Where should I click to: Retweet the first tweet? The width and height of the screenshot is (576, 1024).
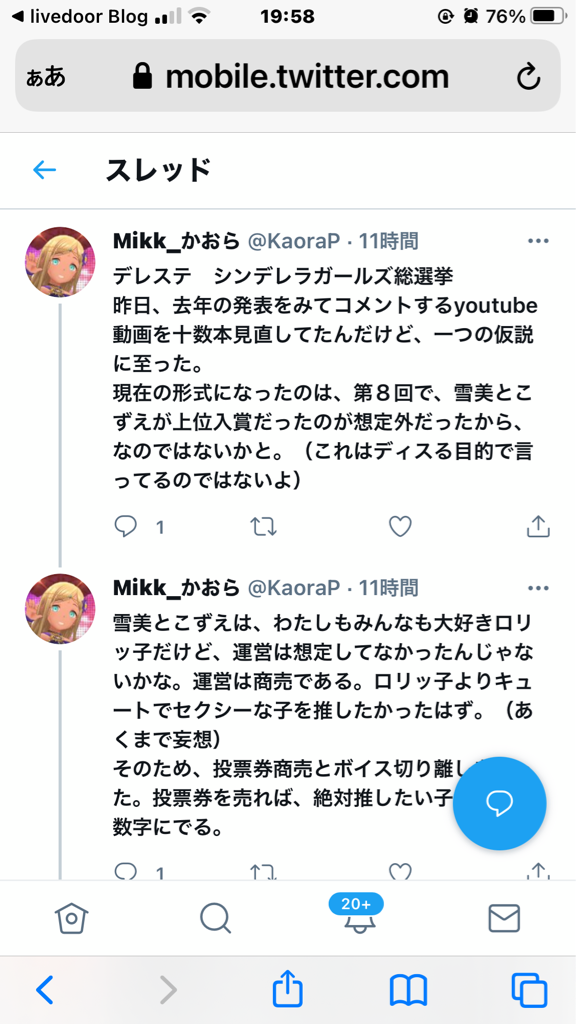pyautogui.click(x=264, y=526)
